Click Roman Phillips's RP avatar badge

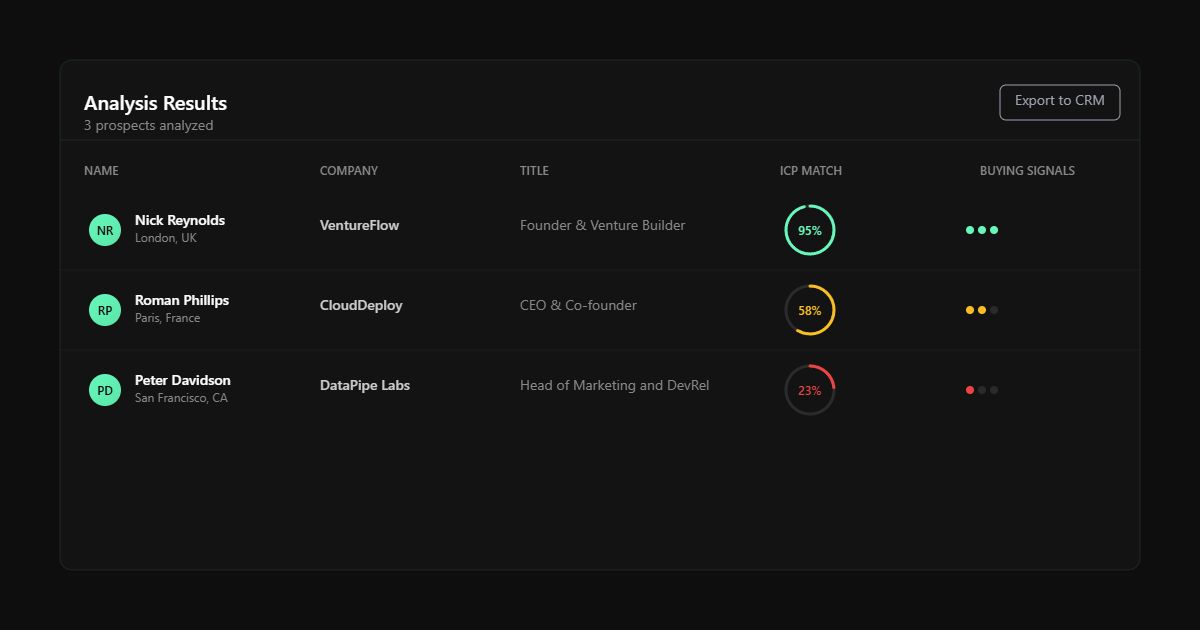(105, 310)
